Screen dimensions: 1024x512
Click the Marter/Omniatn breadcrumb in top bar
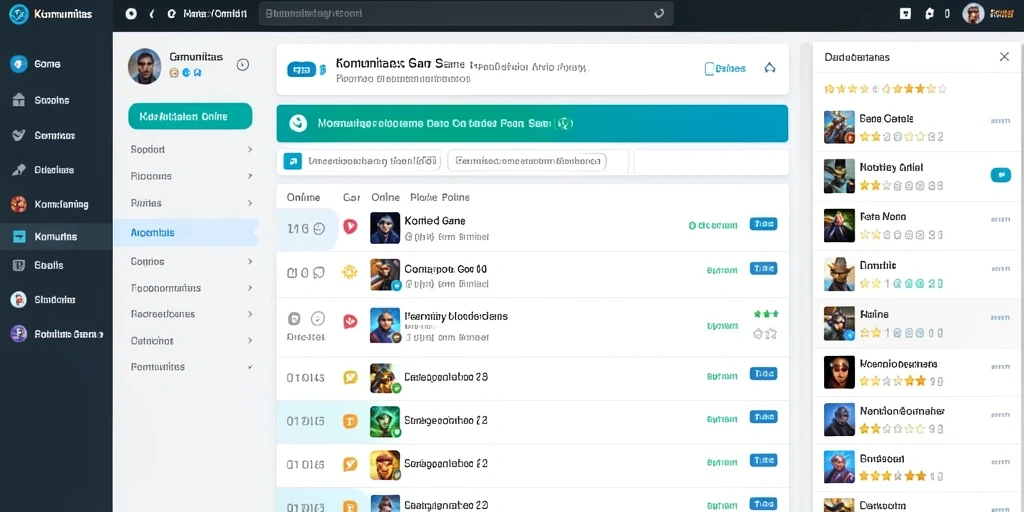(x=214, y=13)
